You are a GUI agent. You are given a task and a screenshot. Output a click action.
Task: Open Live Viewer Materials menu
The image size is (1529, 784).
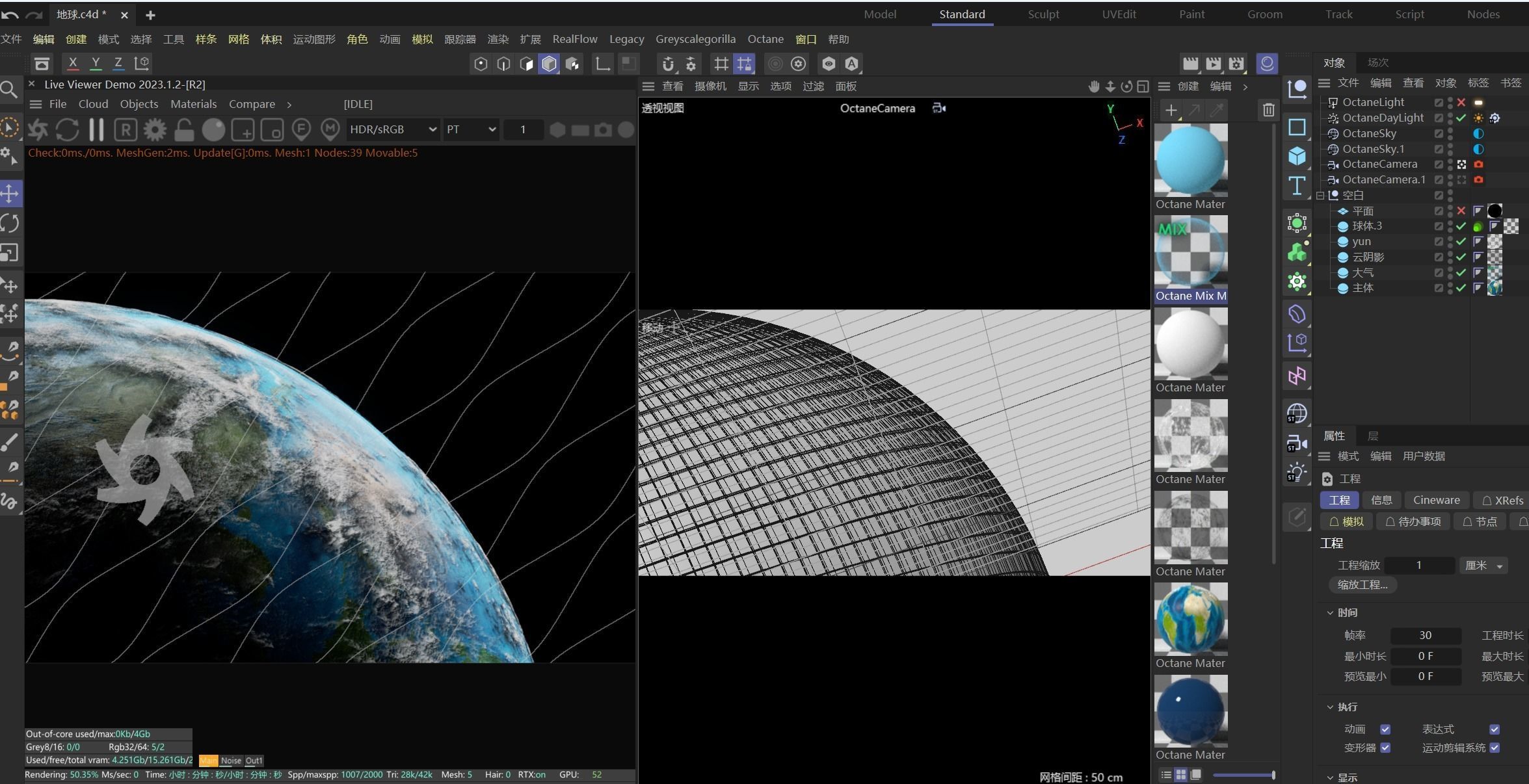tap(193, 104)
